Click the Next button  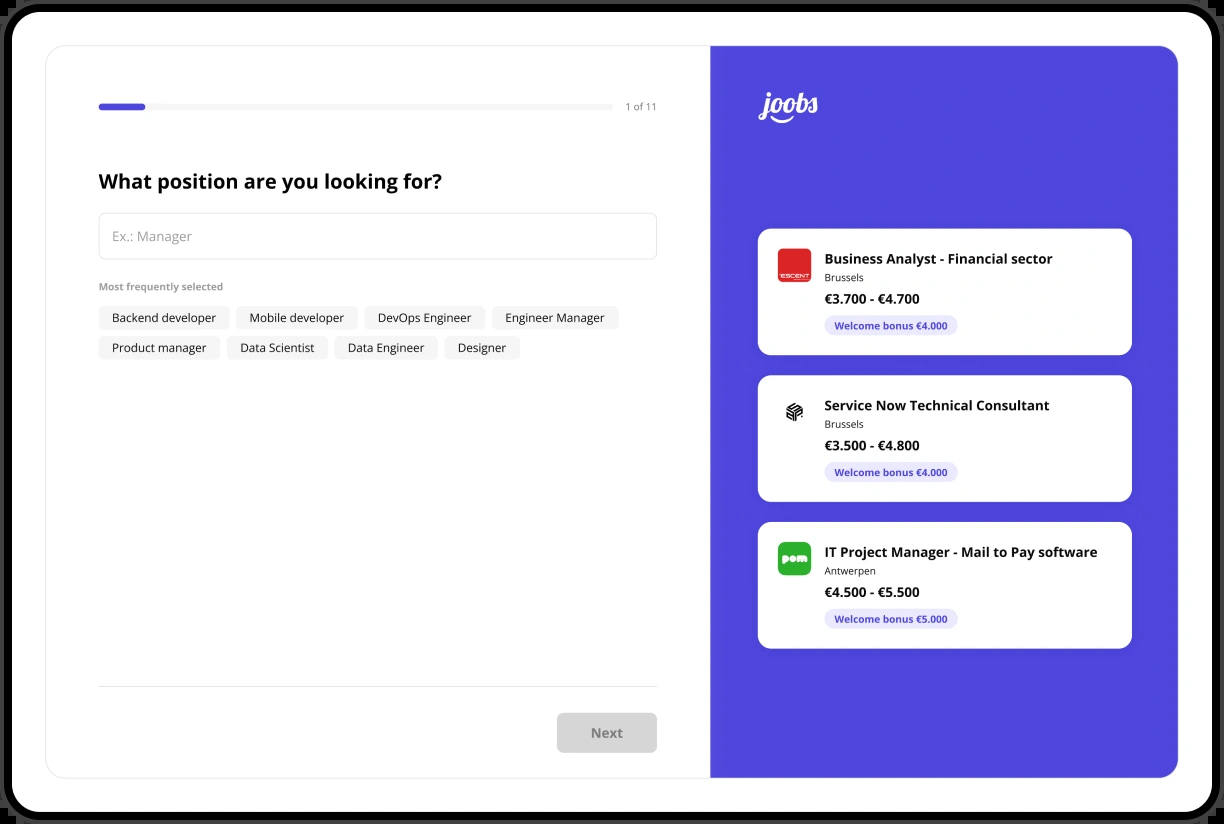607,733
